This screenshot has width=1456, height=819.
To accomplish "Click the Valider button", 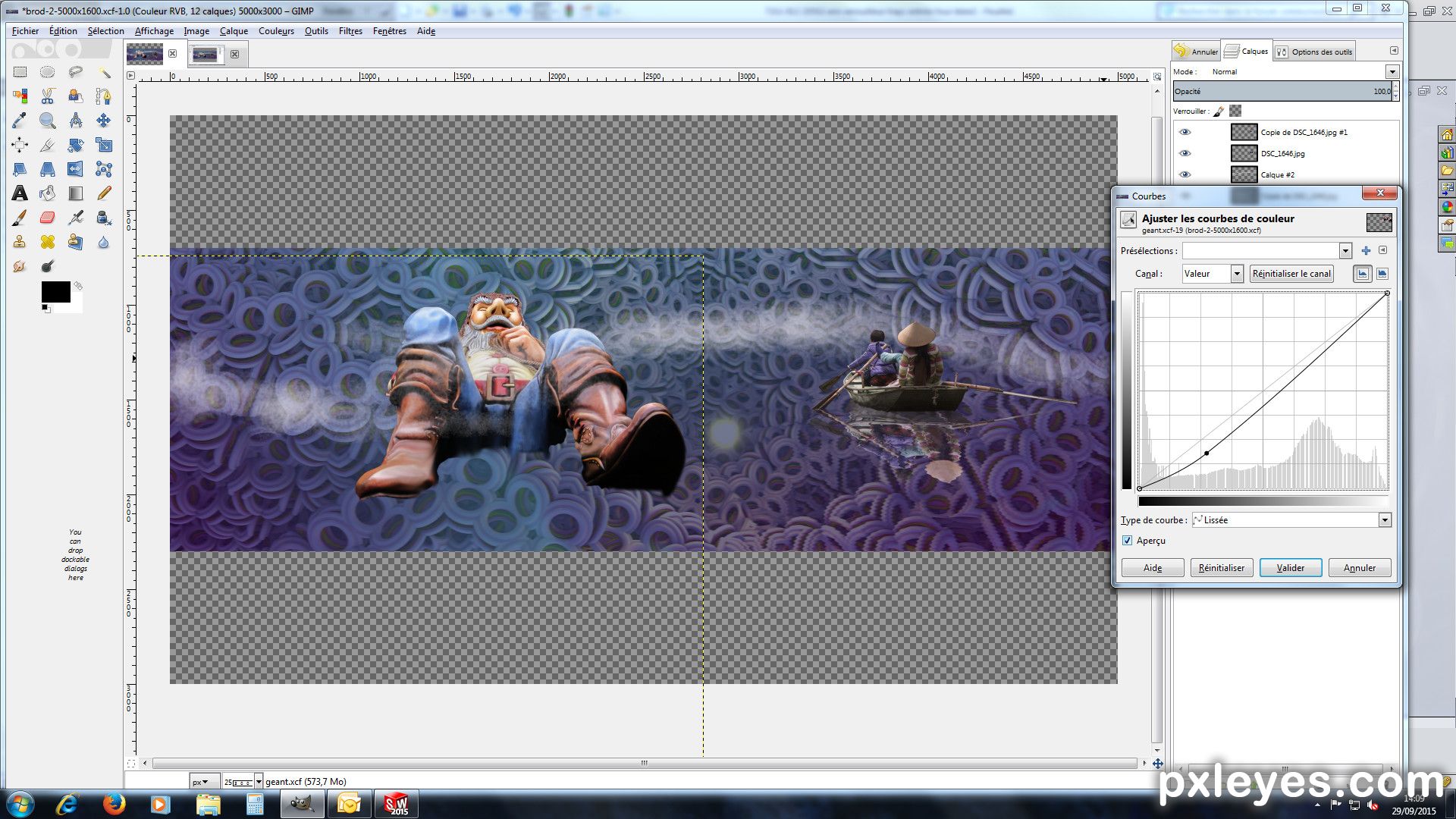I will tap(1290, 568).
